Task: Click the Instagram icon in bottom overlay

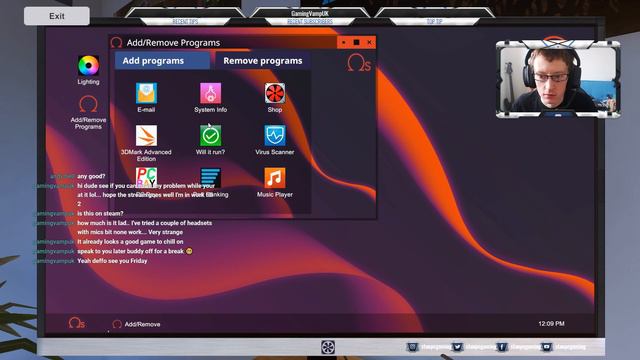Action: [x=413, y=347]
